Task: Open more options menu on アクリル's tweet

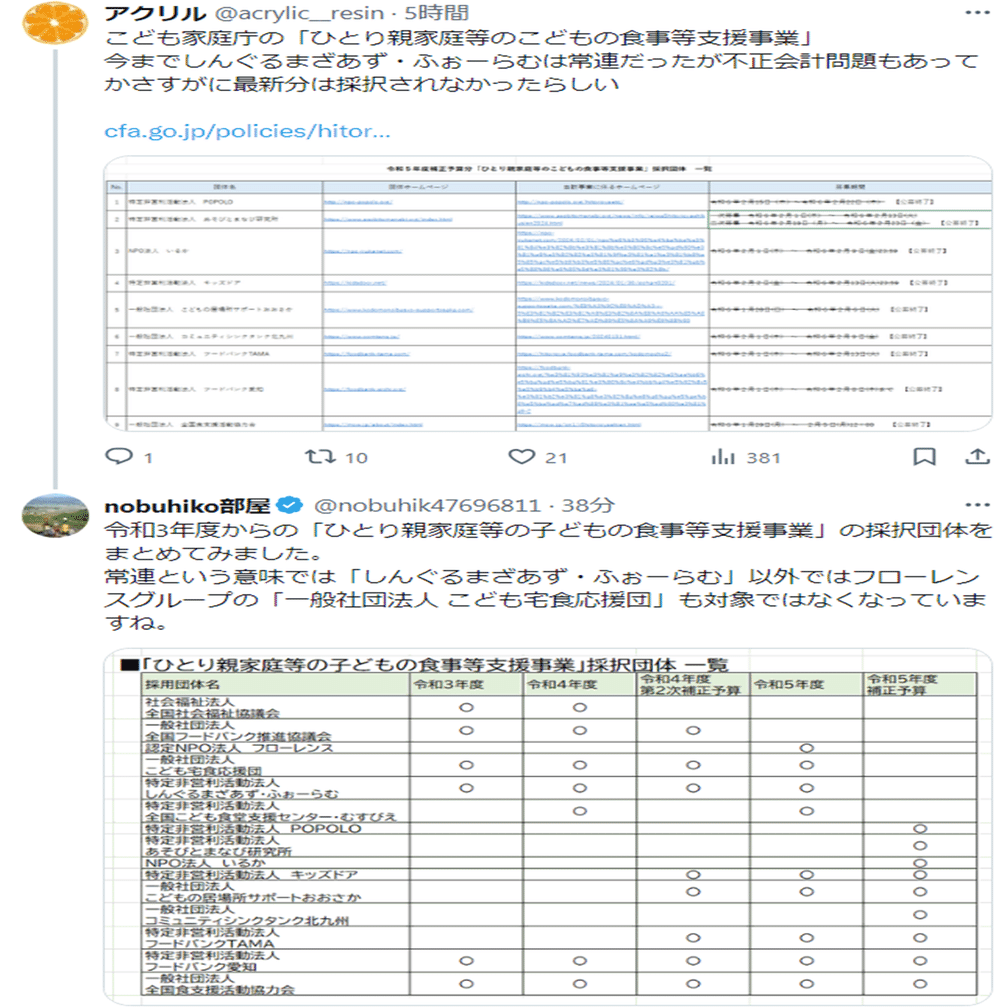Action: [977, 12]
